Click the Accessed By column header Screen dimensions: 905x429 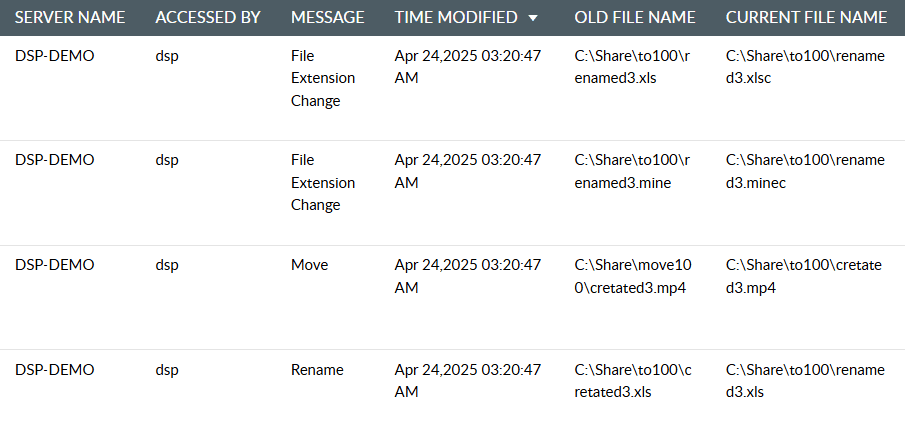point(208,18)
